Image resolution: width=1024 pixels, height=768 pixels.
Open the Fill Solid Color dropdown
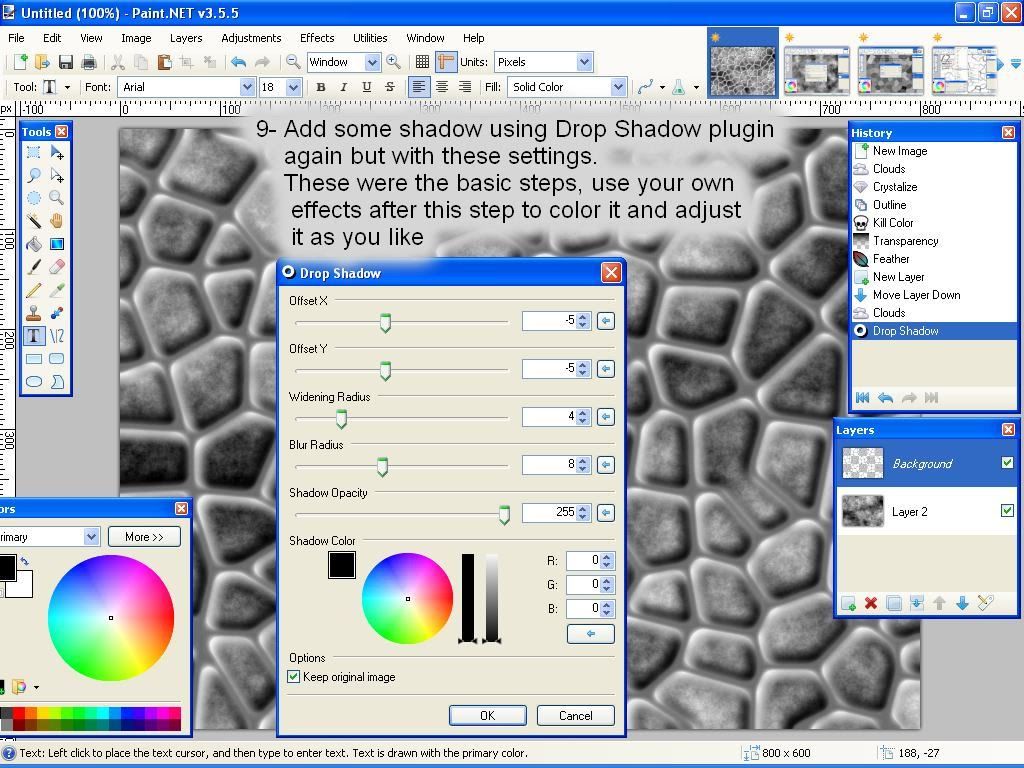618,87
